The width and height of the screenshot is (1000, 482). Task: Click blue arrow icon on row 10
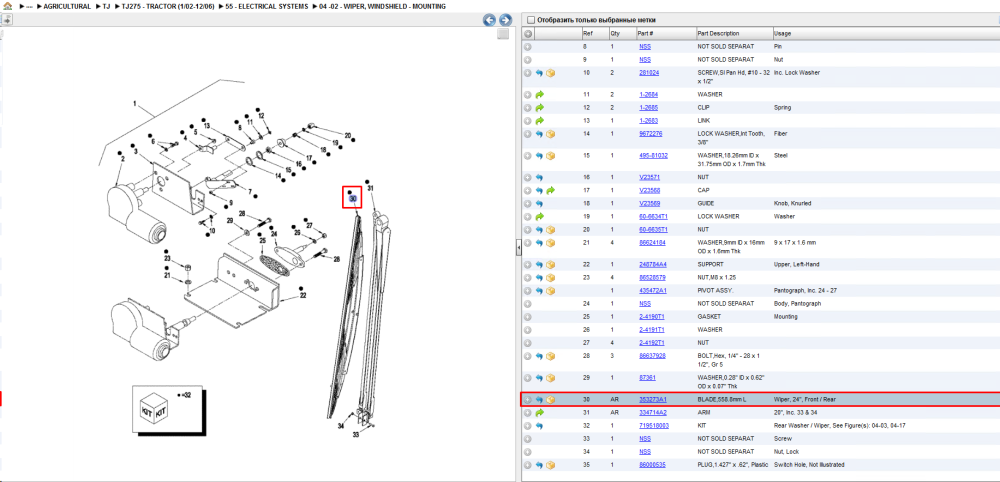[x=539, y=73]
